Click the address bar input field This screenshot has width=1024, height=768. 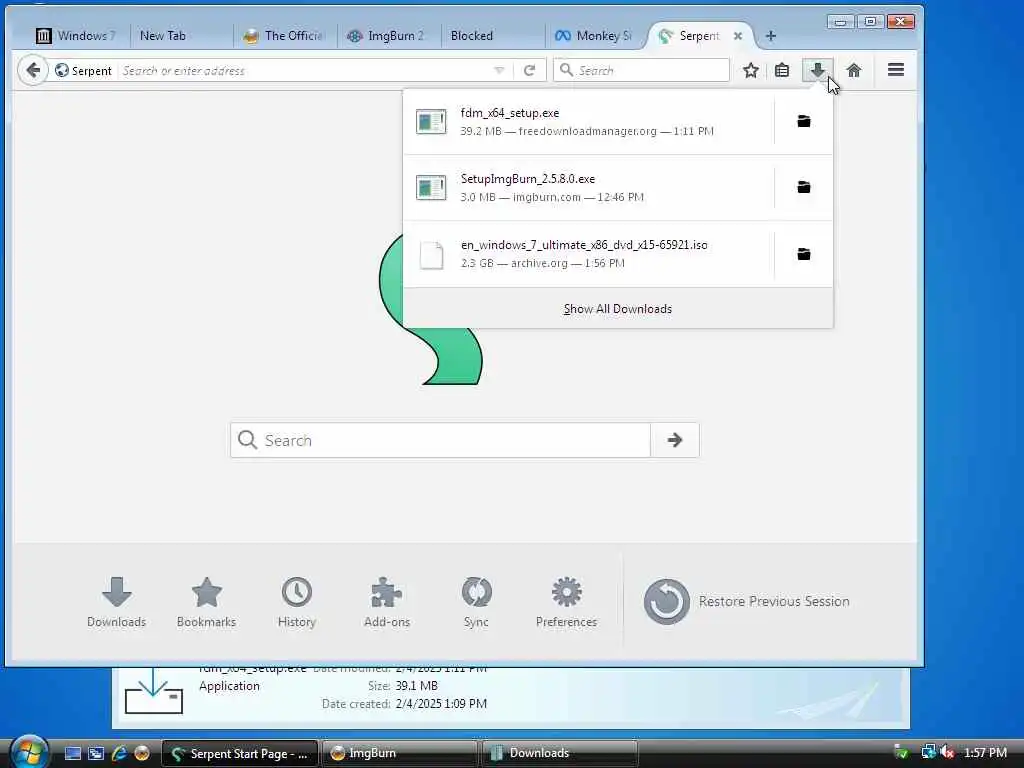[x=304, y=70]
